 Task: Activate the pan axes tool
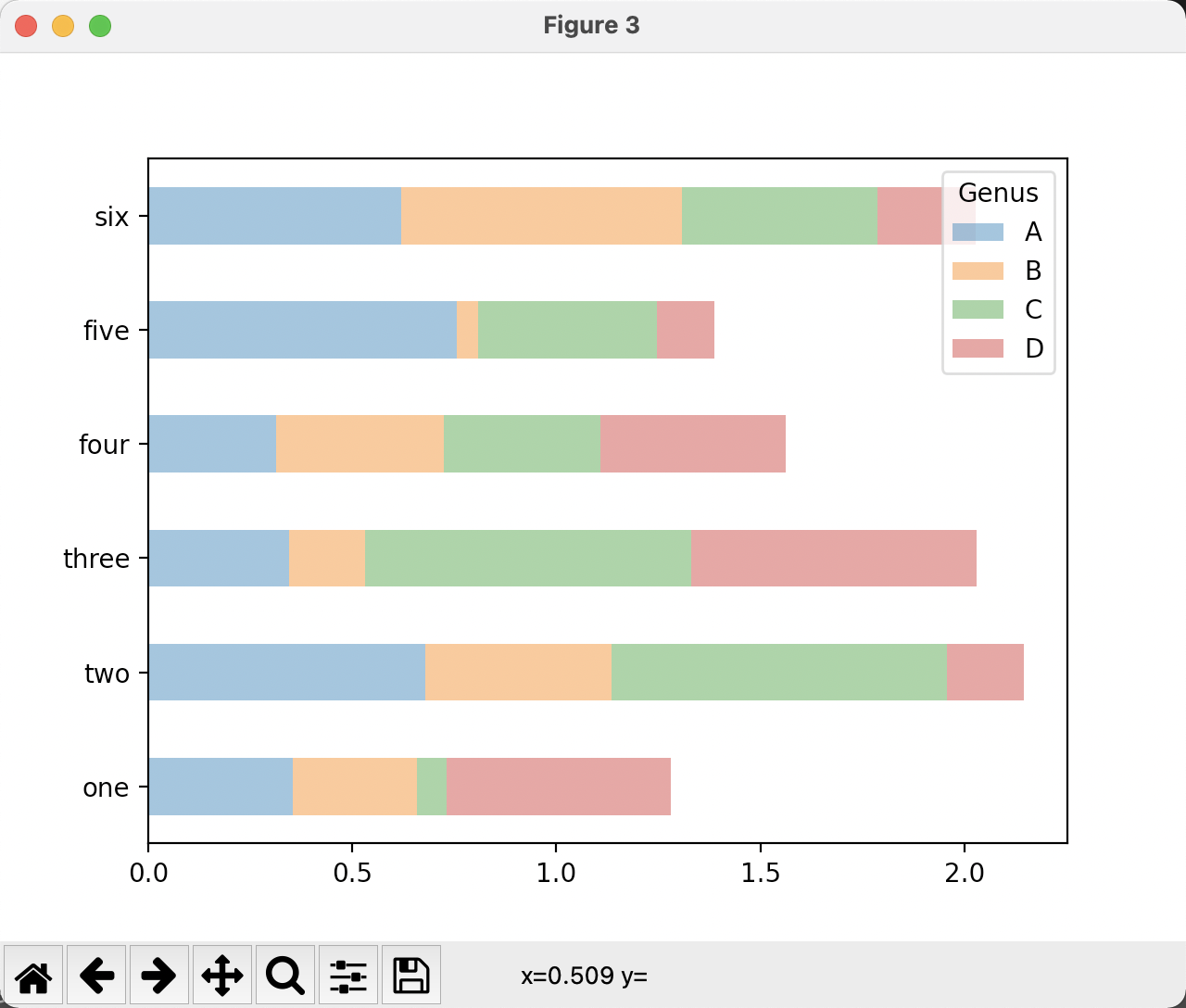(222, 975)
